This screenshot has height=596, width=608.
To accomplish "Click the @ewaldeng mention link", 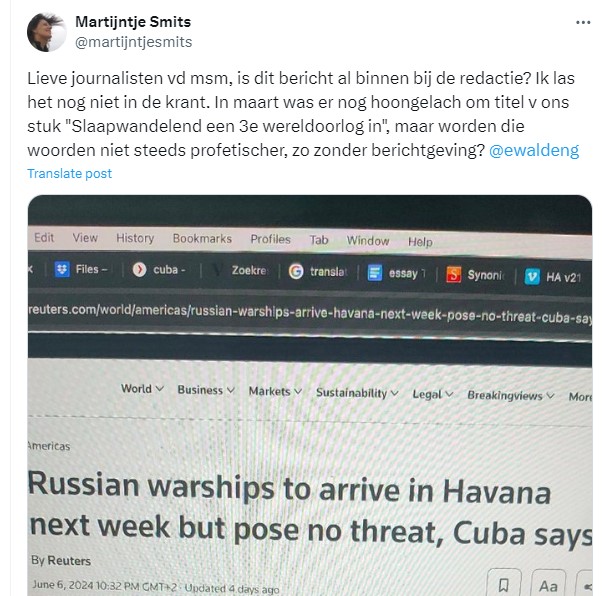I will [x=534, y=150].
